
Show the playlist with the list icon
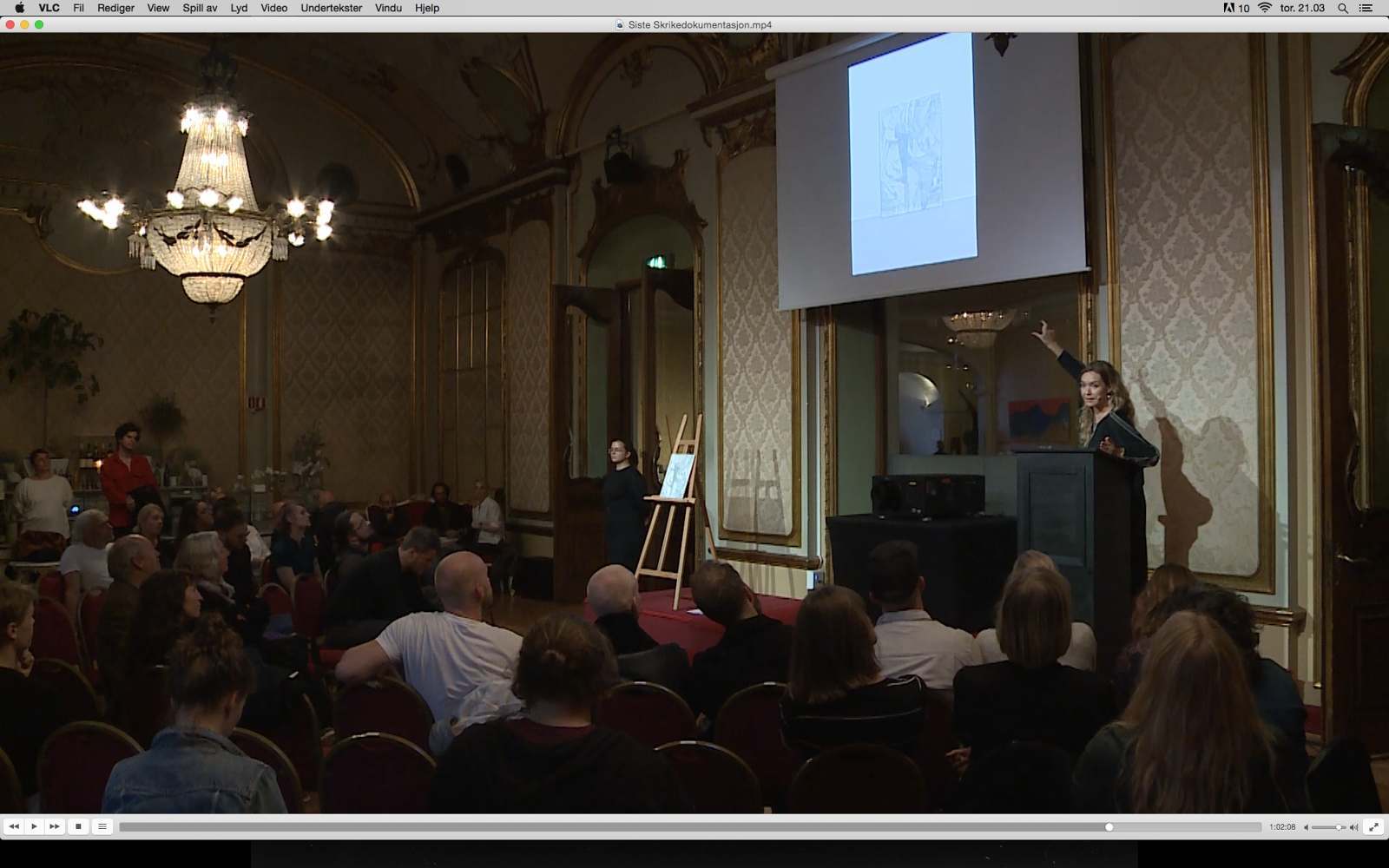[102, 826]
